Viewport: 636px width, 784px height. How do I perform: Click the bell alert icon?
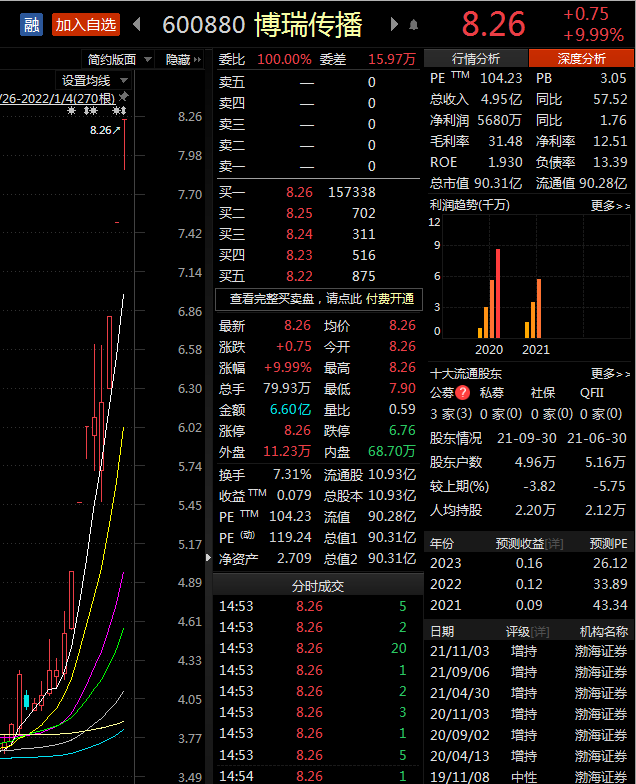click(414, 24)
